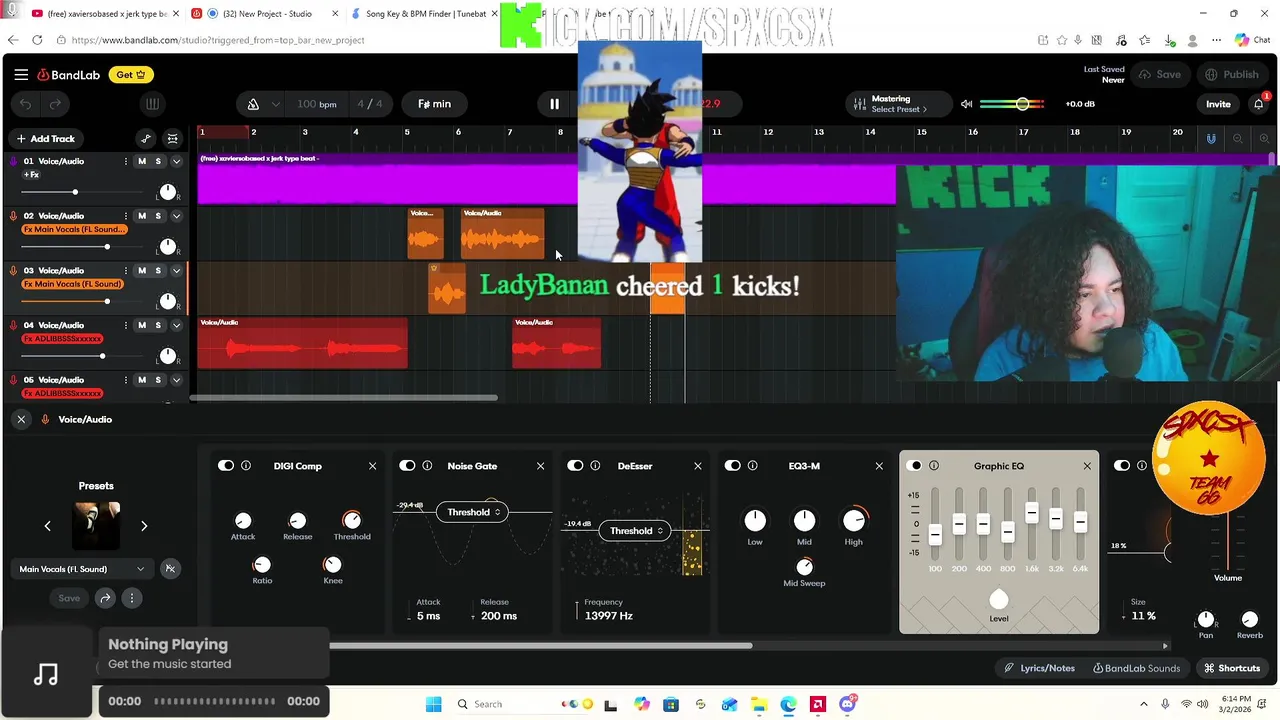Viewport: 1280px width, 720px height.
Task: Open the Main Vocals (FL Sound) preset dropdown
Action: [82, 569]
